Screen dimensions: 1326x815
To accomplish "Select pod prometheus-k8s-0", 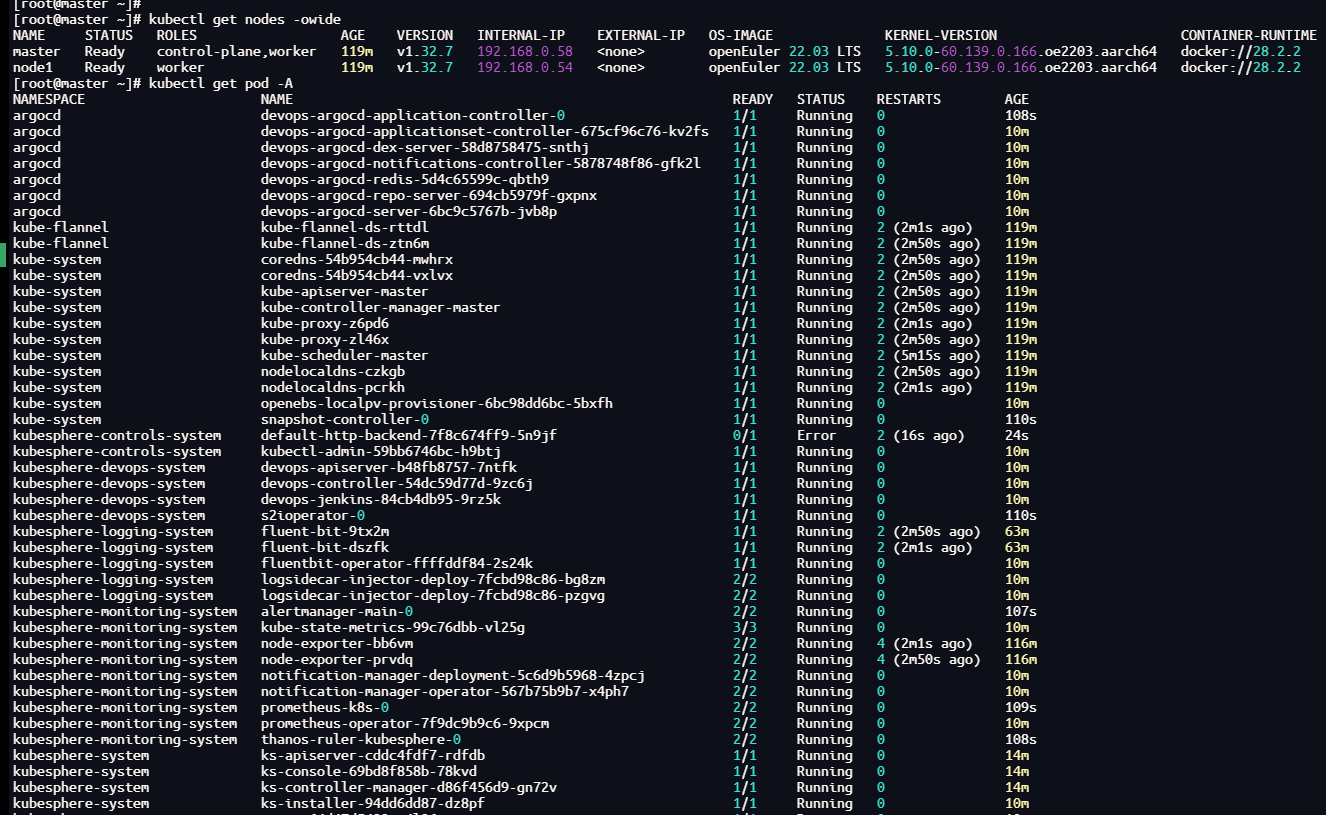I will 325,708.
